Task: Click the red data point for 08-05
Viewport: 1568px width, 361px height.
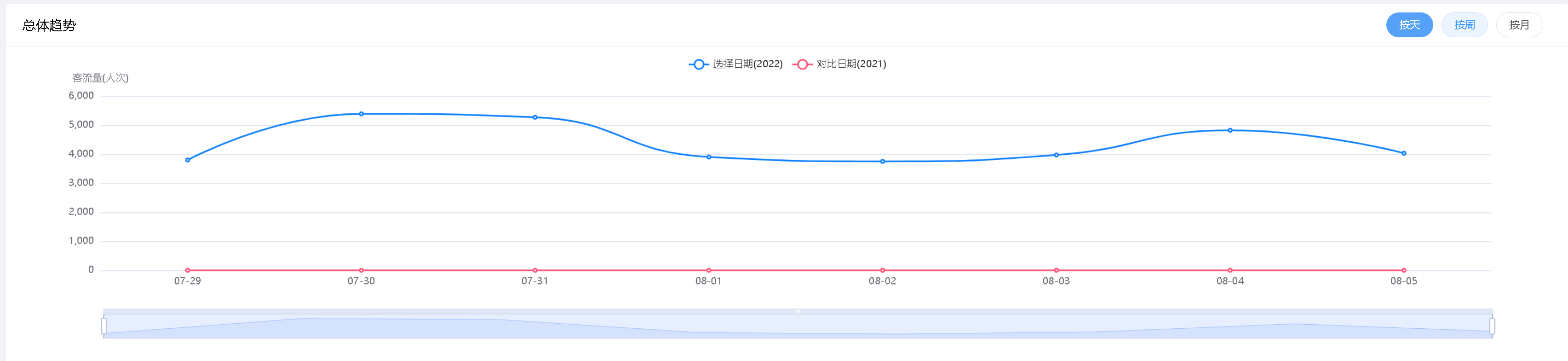Action: (x=1404, y=270)
